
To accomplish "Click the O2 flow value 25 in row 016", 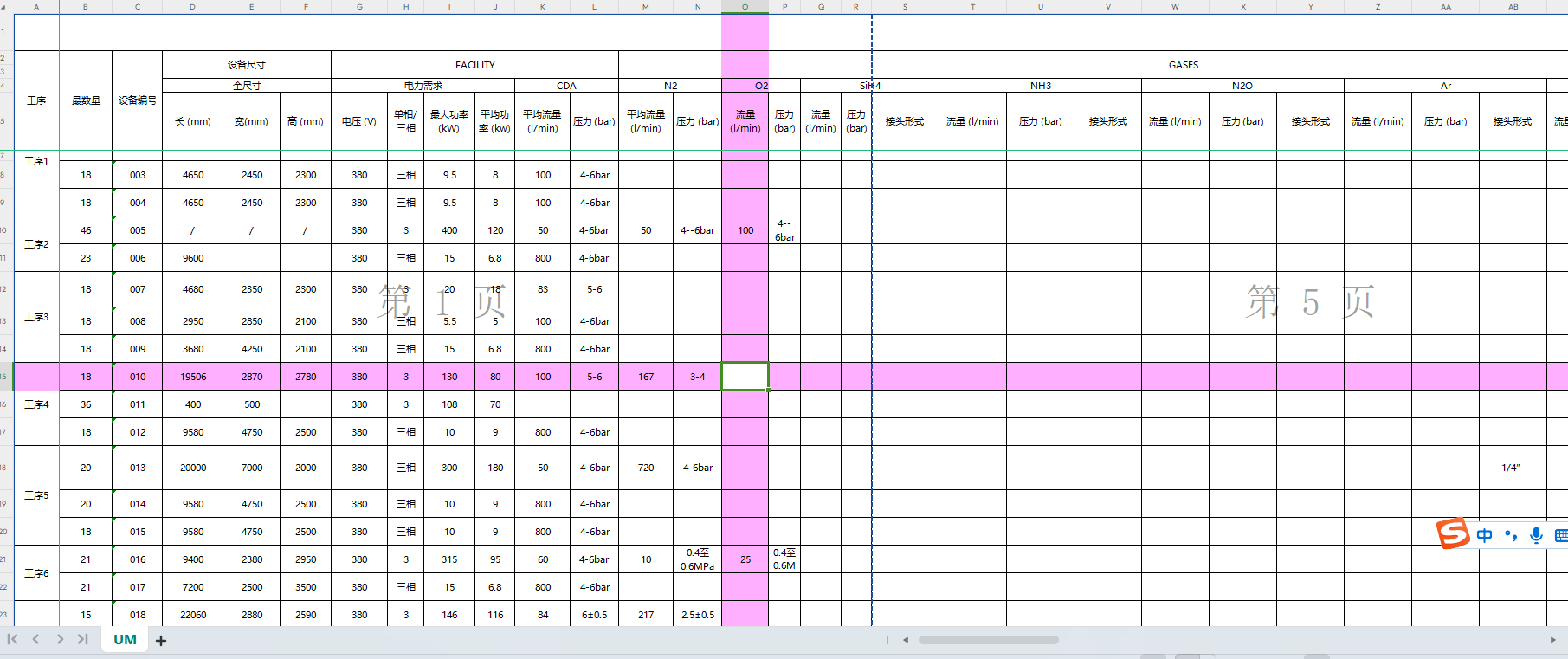I will 745,559.
